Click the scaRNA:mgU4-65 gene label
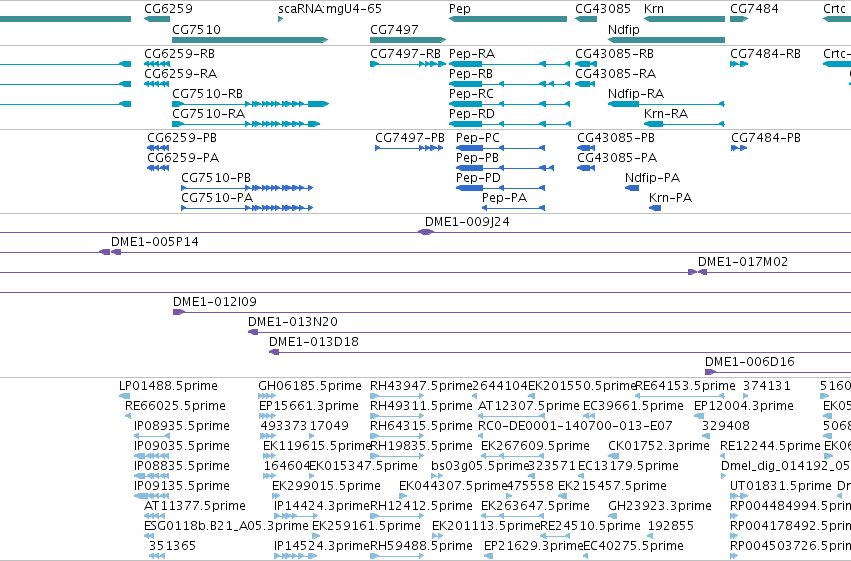The image size is (851, 561). [330, 9]
